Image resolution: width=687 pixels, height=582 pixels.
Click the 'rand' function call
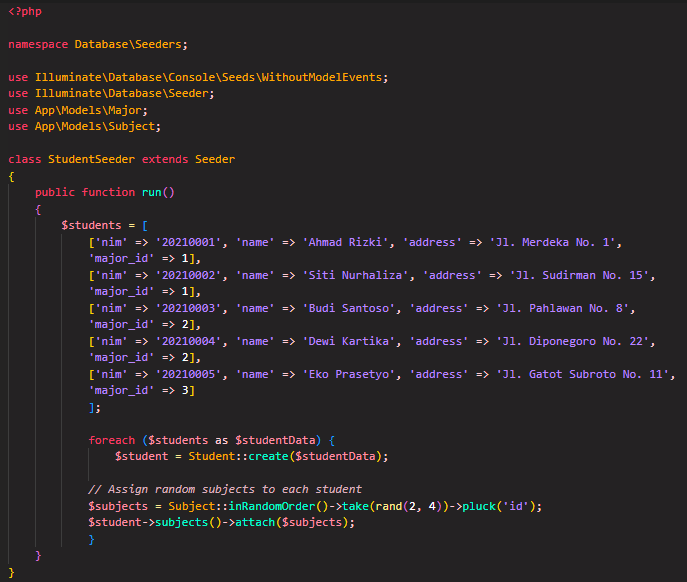pyautogui.click(x=388, y=506)
